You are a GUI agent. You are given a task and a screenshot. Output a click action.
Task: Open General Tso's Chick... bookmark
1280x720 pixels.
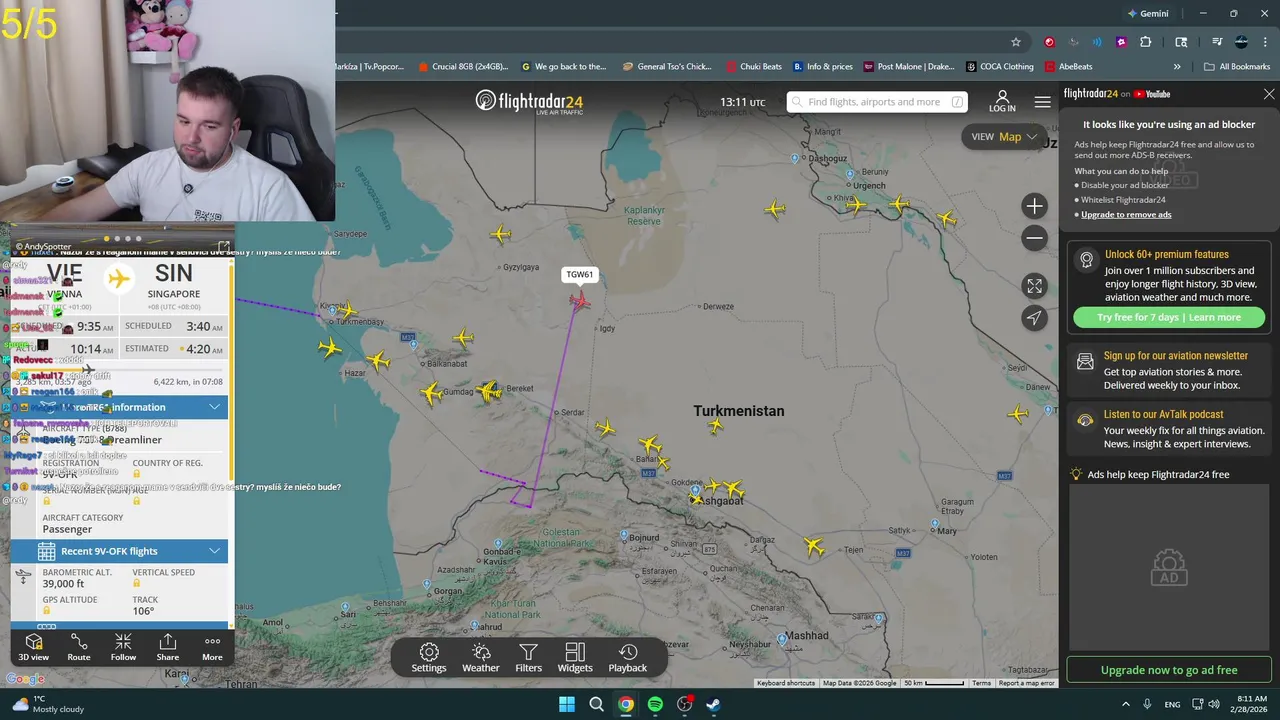(667, 67)
